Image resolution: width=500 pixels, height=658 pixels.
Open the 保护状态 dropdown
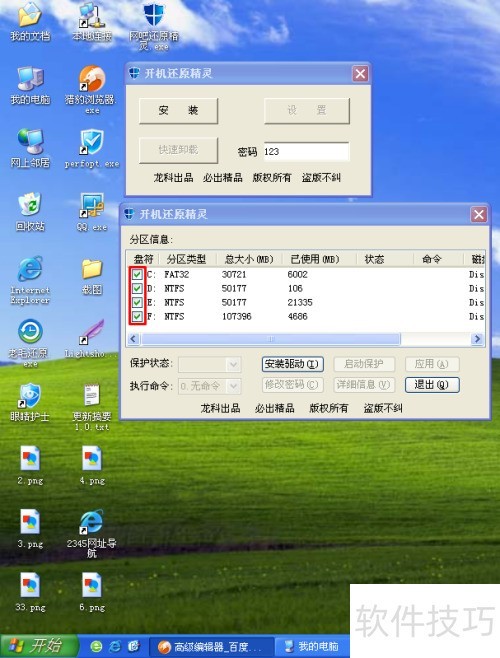coord(210,364)
